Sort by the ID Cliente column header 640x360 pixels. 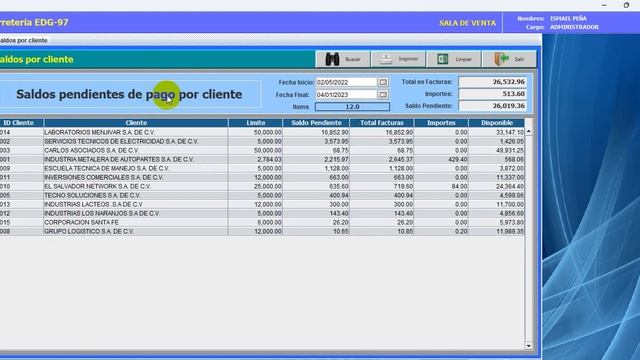21,123
